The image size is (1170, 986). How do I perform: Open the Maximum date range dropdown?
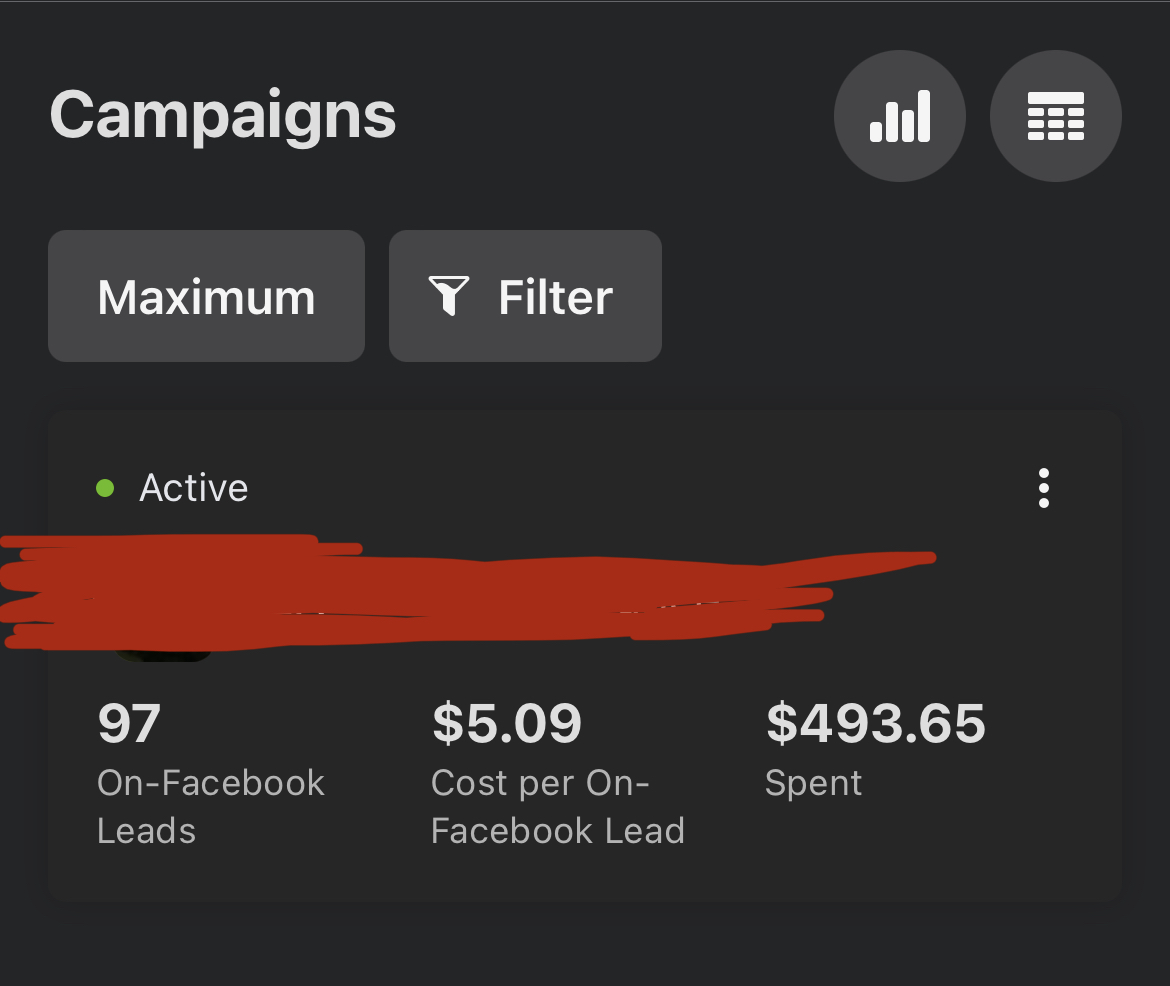coord(206,296)
